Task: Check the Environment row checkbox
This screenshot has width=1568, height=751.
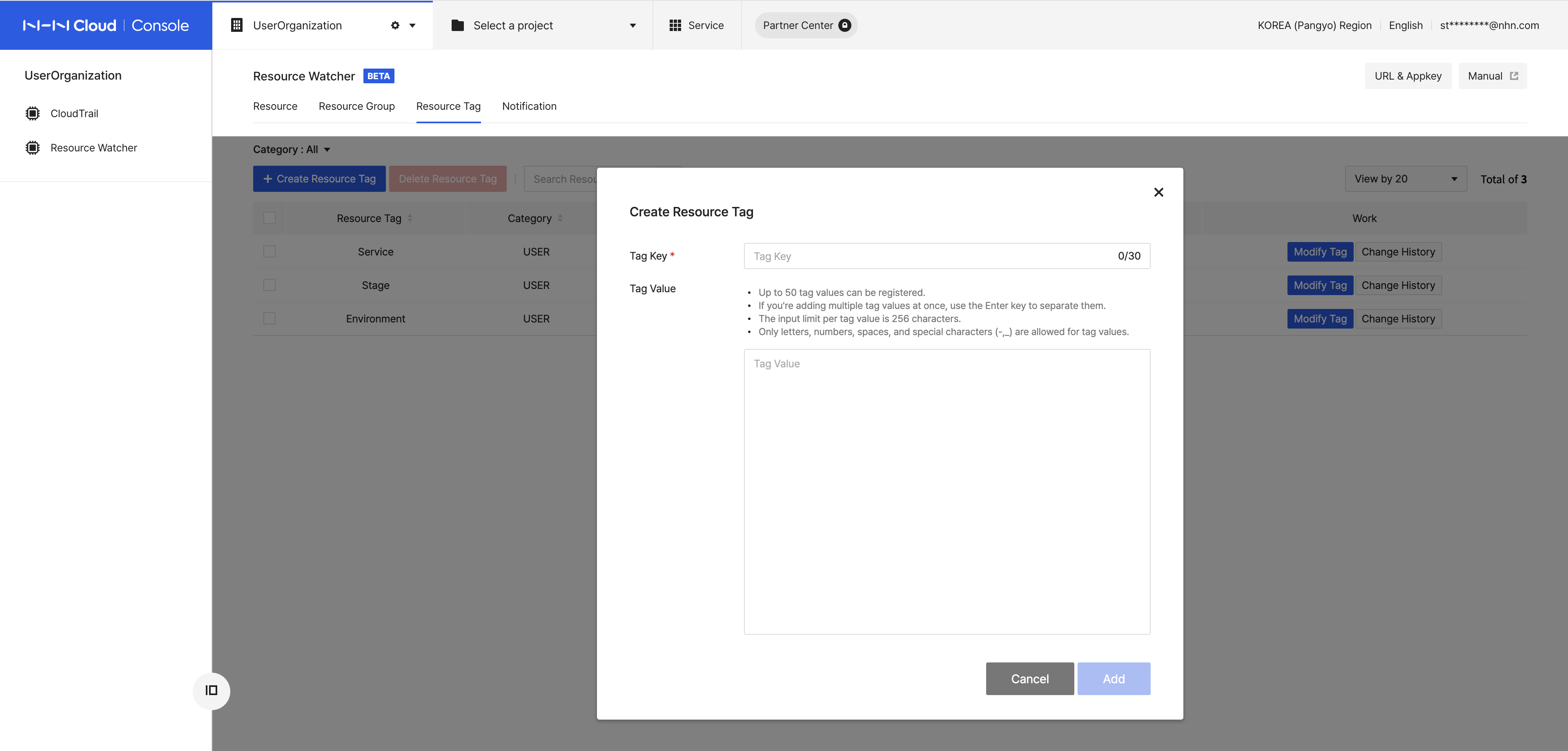Action: tap(269, 319)
